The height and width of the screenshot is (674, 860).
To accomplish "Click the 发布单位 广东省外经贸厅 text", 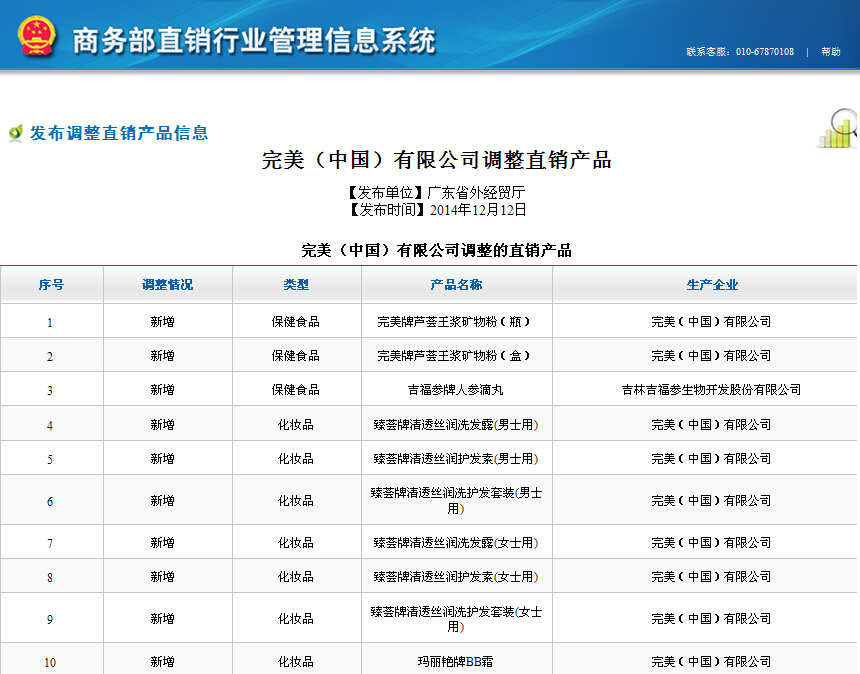I will 436,193.
